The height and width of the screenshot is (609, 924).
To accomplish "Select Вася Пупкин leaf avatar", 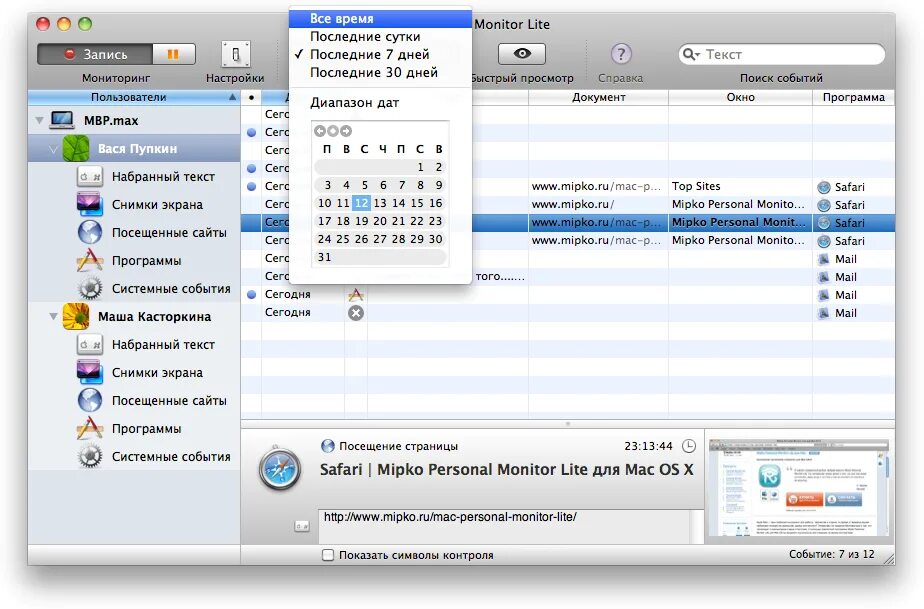I will point(76,149).
